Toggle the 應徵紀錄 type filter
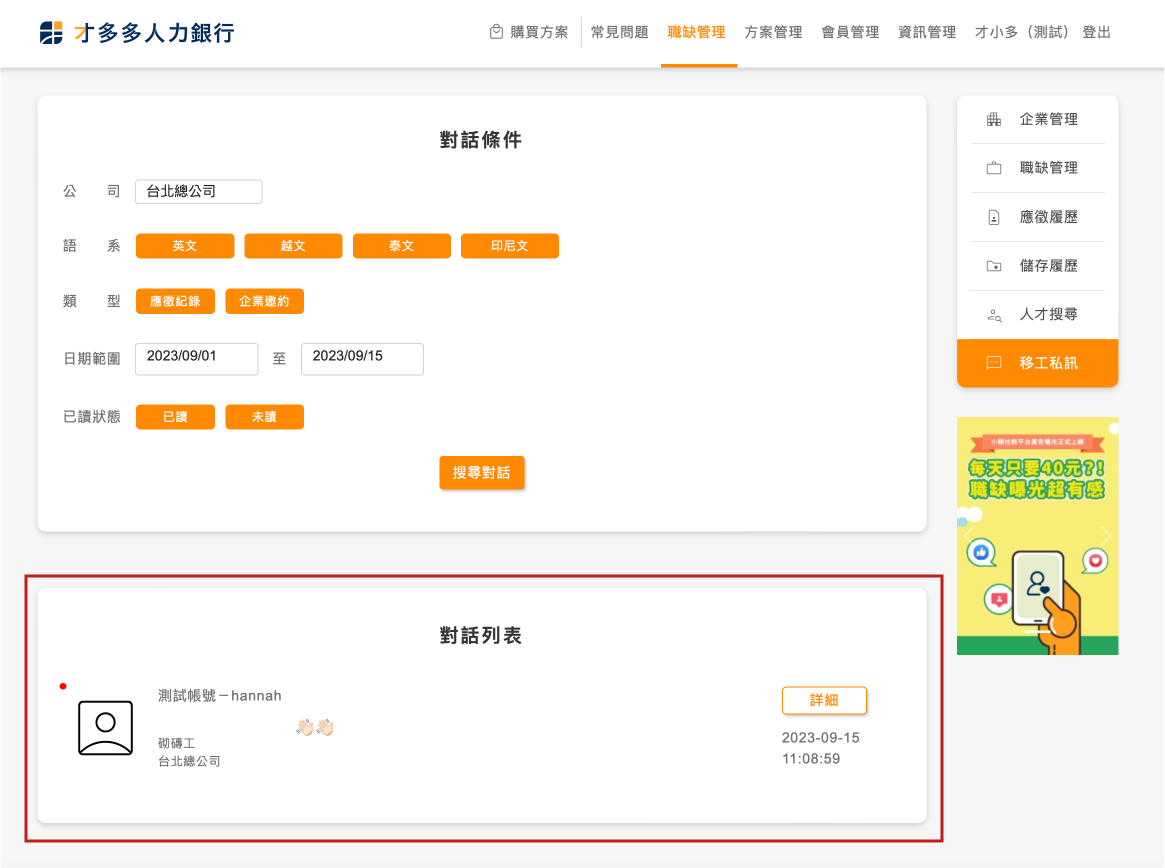Screen dimensions: 1165x868 (175, 301)
